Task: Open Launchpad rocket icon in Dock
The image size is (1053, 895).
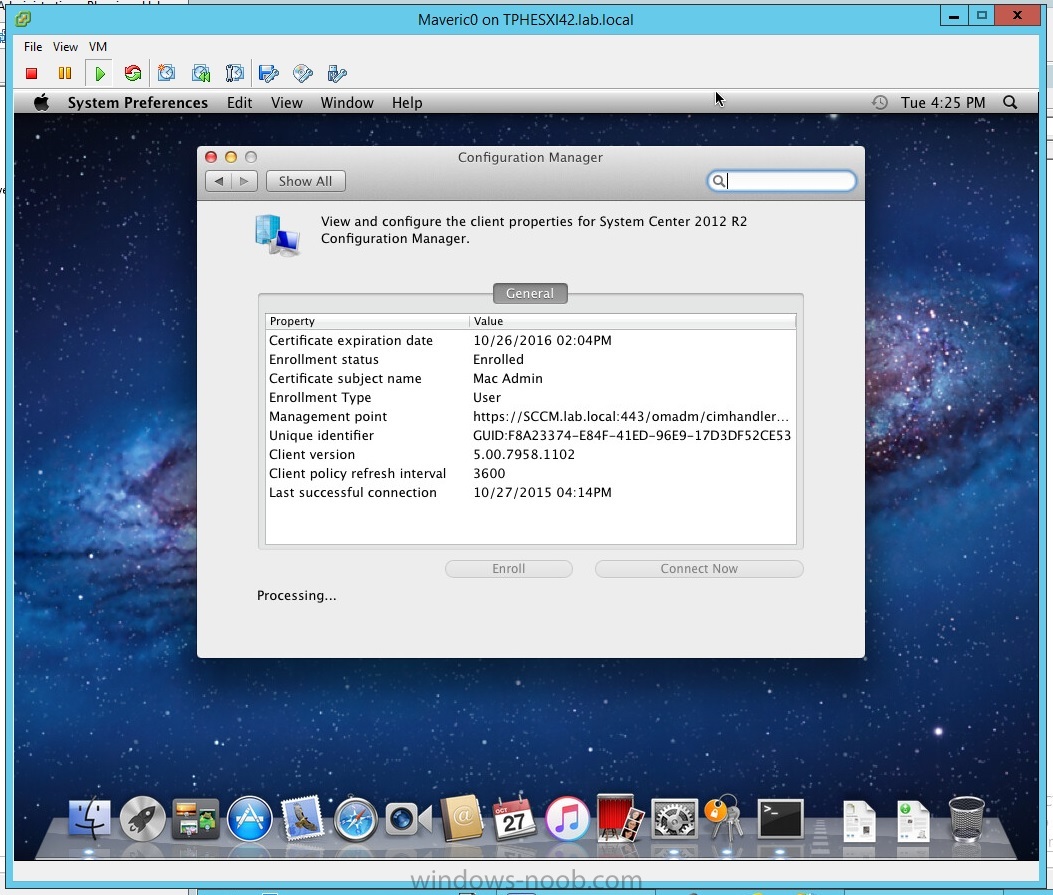Action: [x=142, y=819]
